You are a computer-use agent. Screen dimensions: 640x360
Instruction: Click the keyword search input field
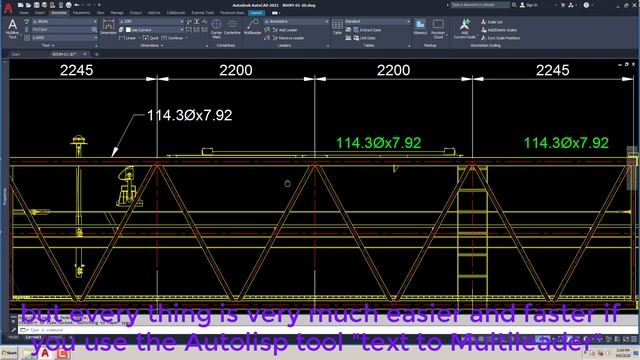[480, 5]
